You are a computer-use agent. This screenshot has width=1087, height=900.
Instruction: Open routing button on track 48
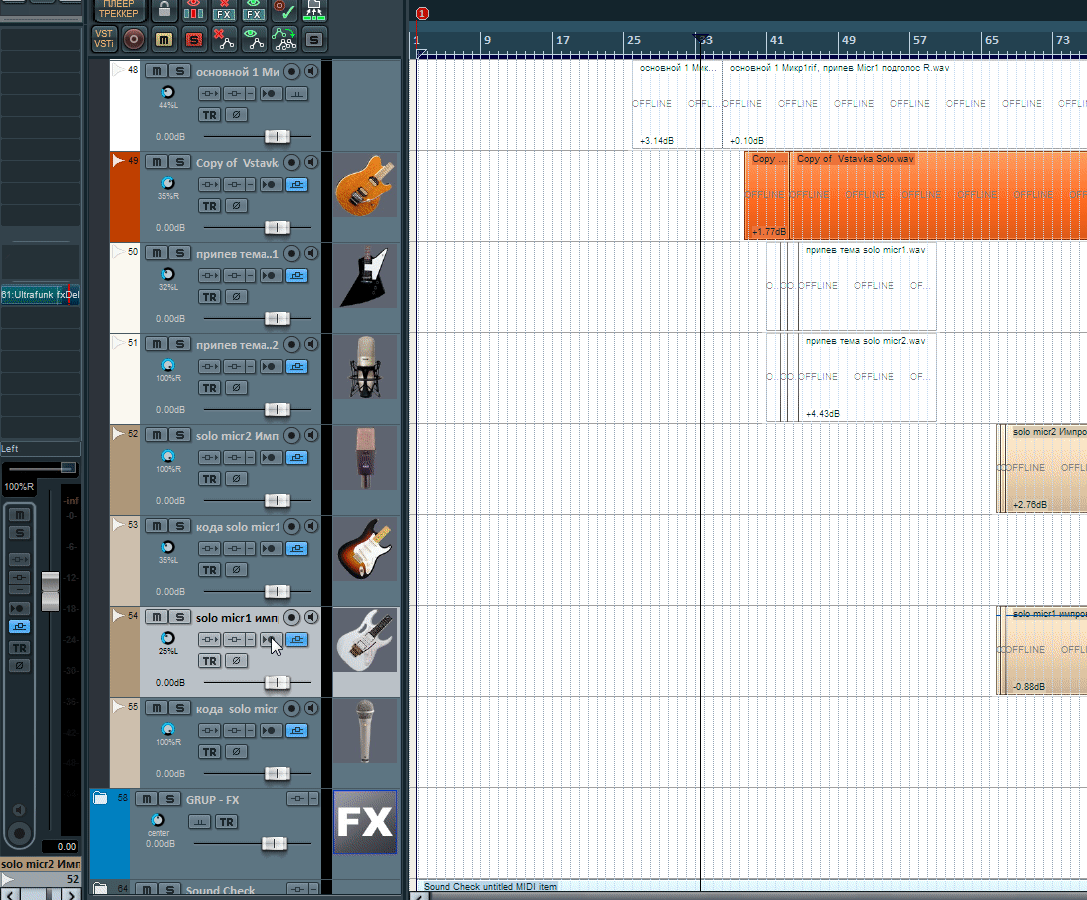[209, 94]
